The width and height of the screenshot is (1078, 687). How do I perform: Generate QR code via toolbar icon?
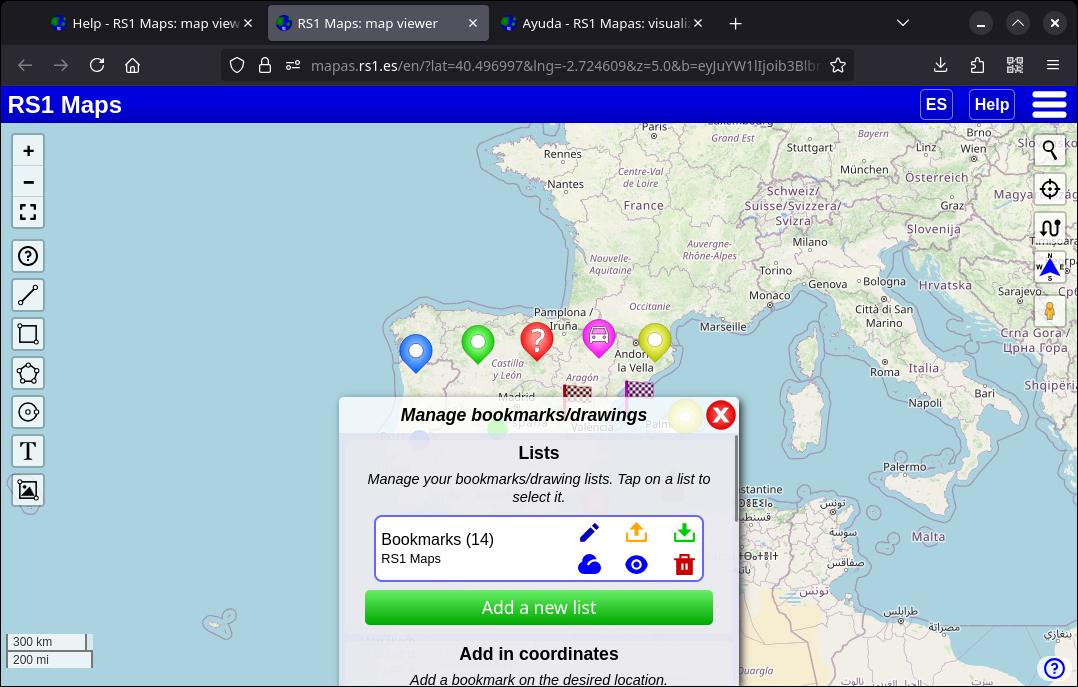tap(1015, 65)
